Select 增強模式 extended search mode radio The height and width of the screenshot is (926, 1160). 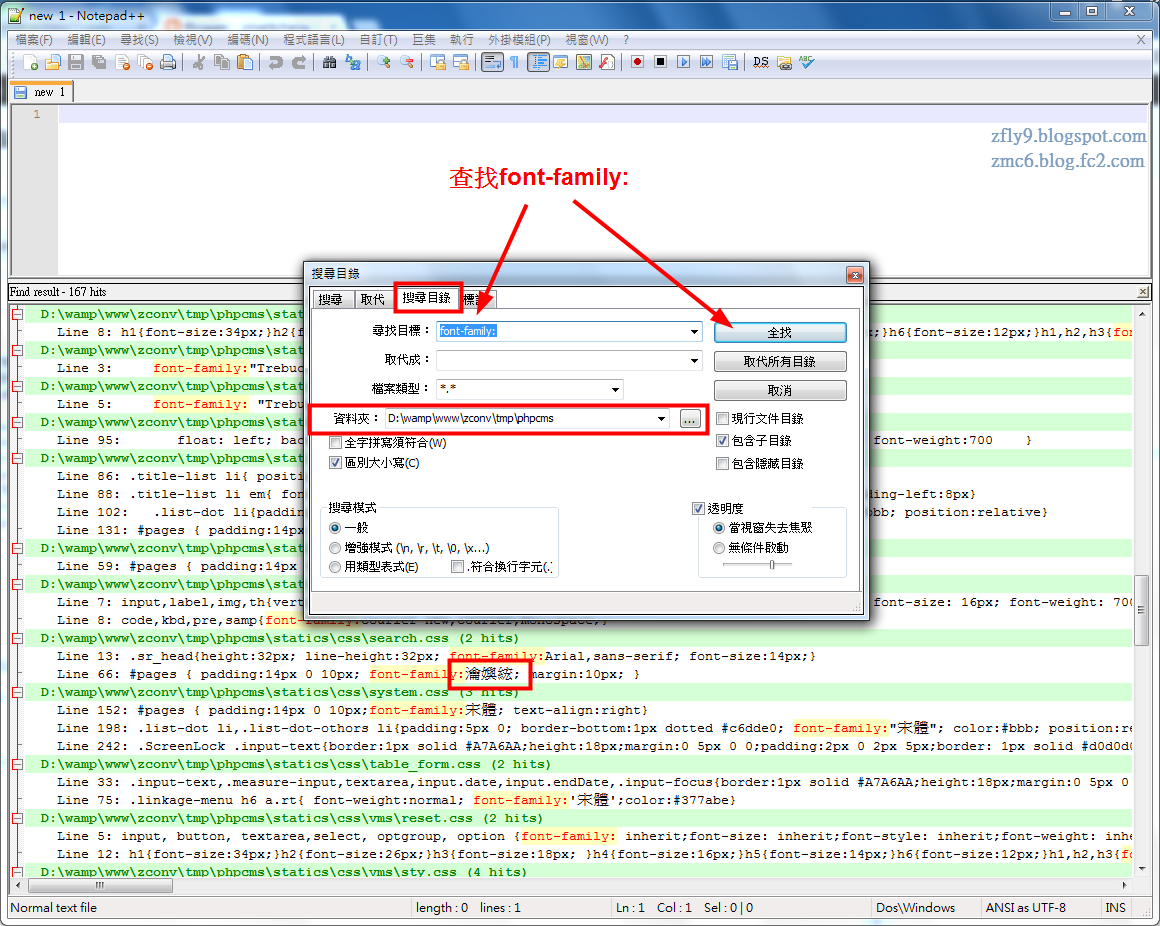click(x=335, y=548)
